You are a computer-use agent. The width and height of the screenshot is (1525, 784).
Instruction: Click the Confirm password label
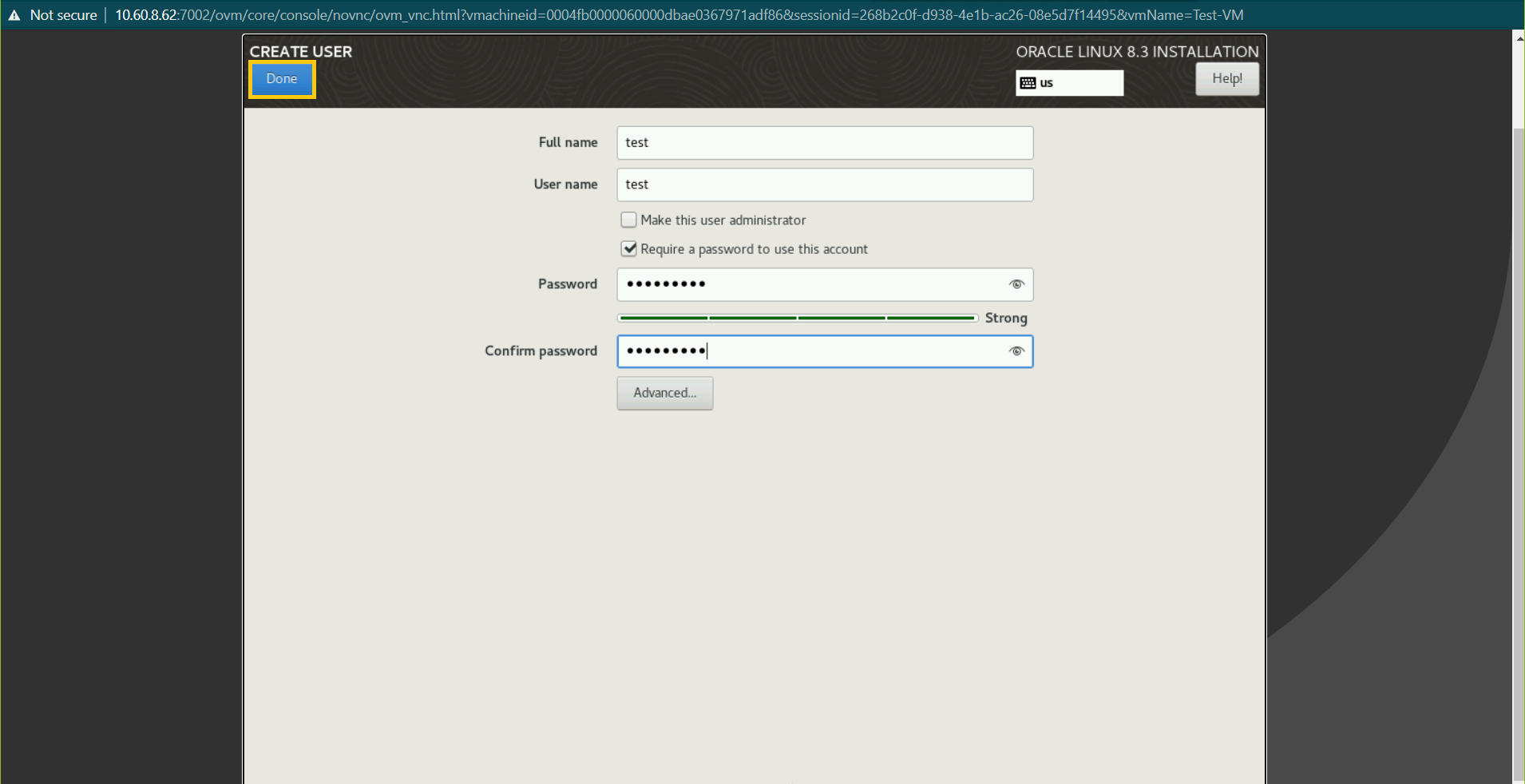(x=541, y=351)
